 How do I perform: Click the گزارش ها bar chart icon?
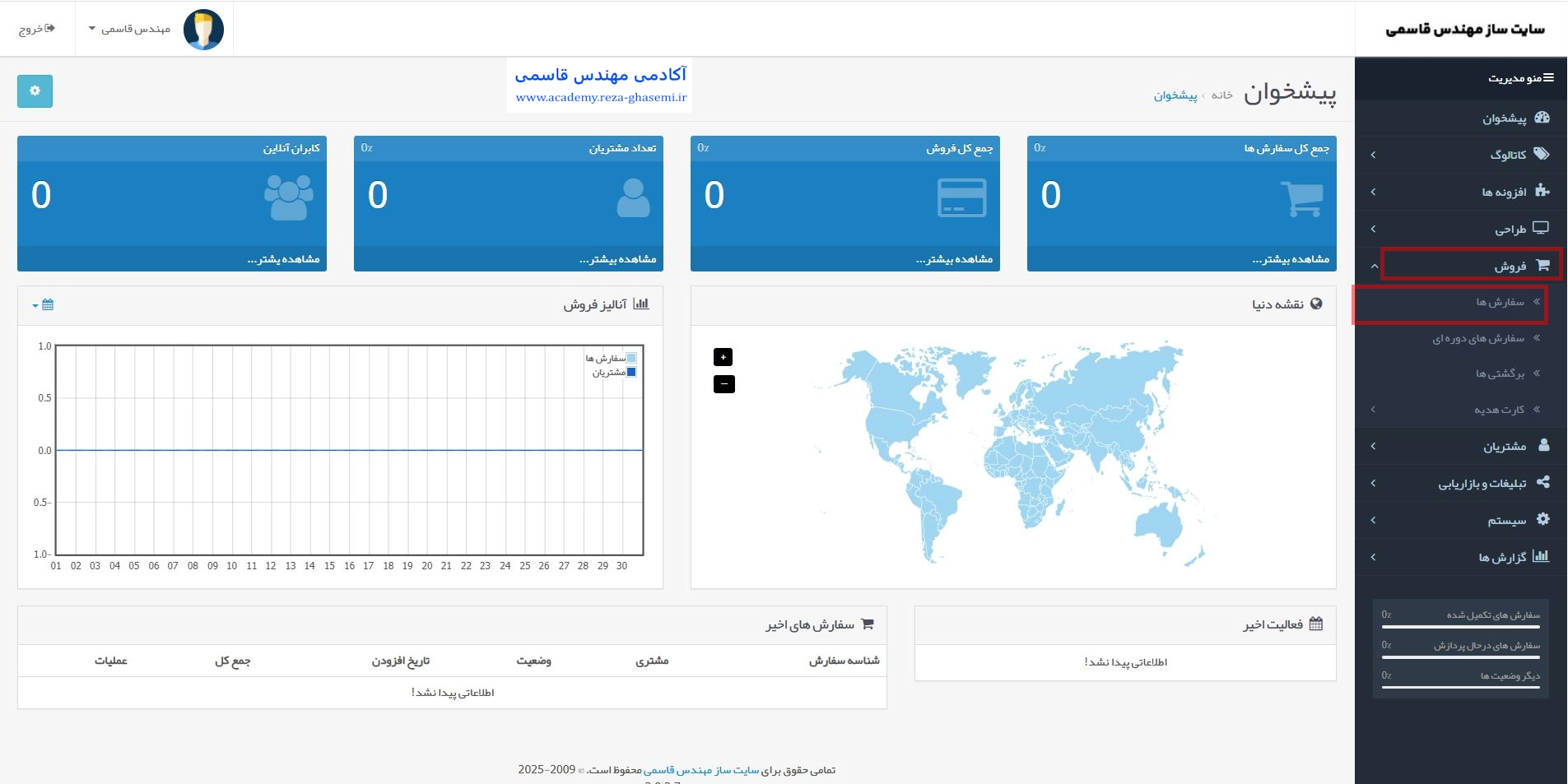pyautogui.click(x=1542, y=556)
